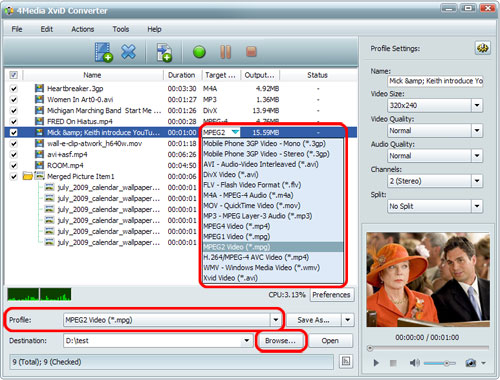Open the Help menu

tap(154, 29)
